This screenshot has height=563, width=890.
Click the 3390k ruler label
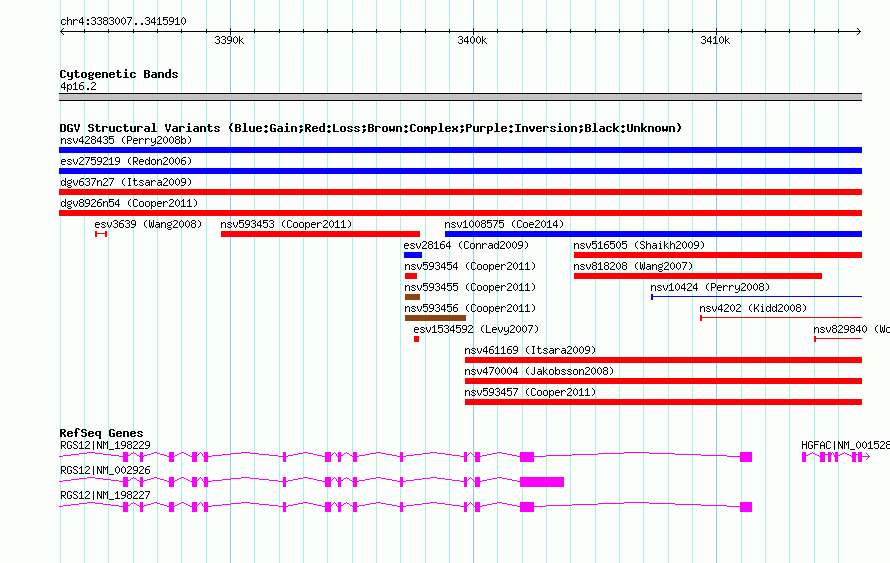click(229, 40)
